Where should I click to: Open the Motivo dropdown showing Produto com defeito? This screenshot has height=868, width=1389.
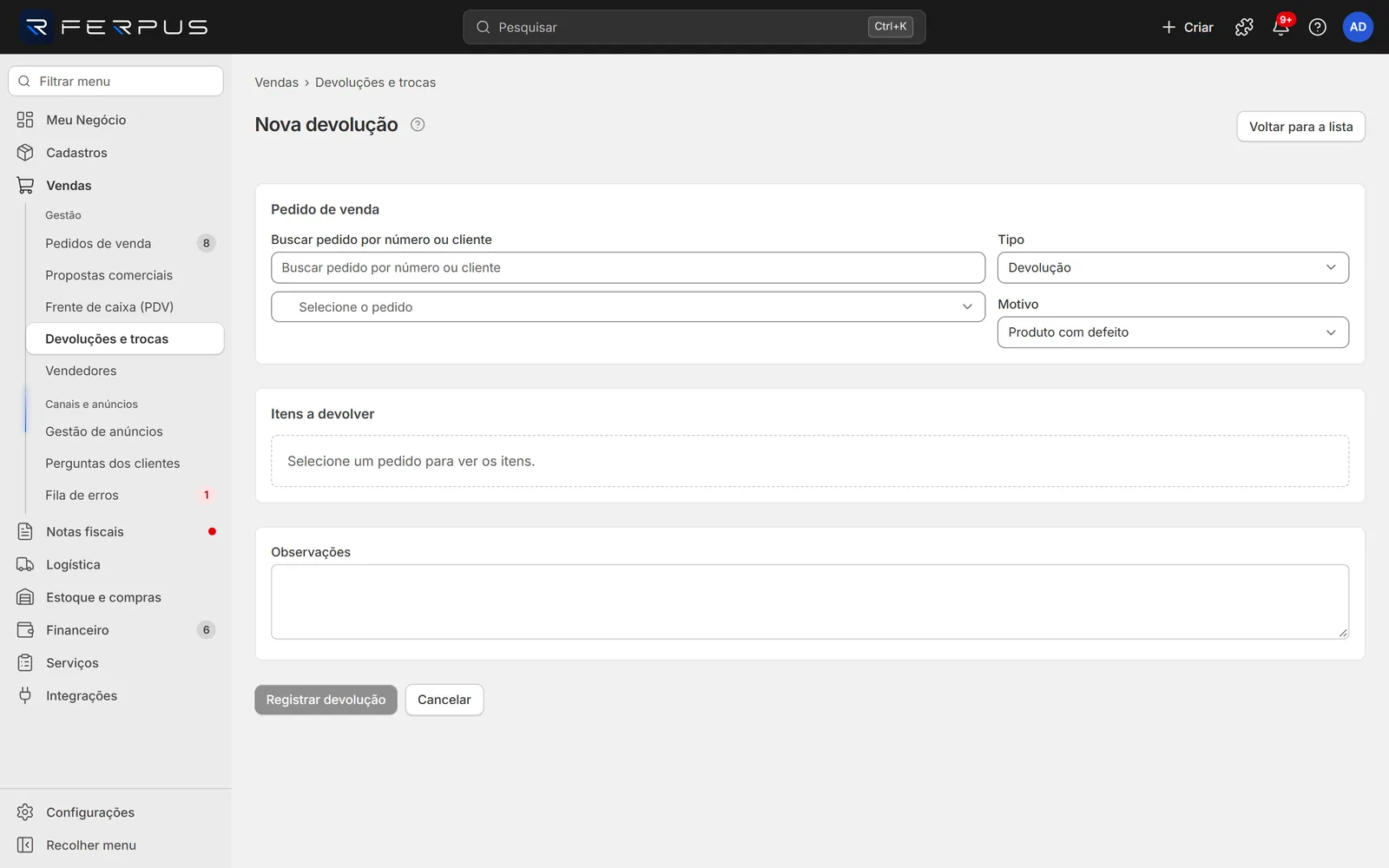(1173, 332)
